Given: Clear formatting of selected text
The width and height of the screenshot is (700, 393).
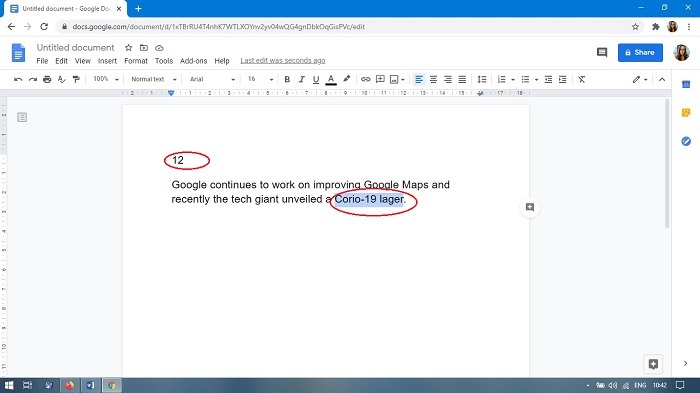Looking at the screenshot, I should pos(581,79).
